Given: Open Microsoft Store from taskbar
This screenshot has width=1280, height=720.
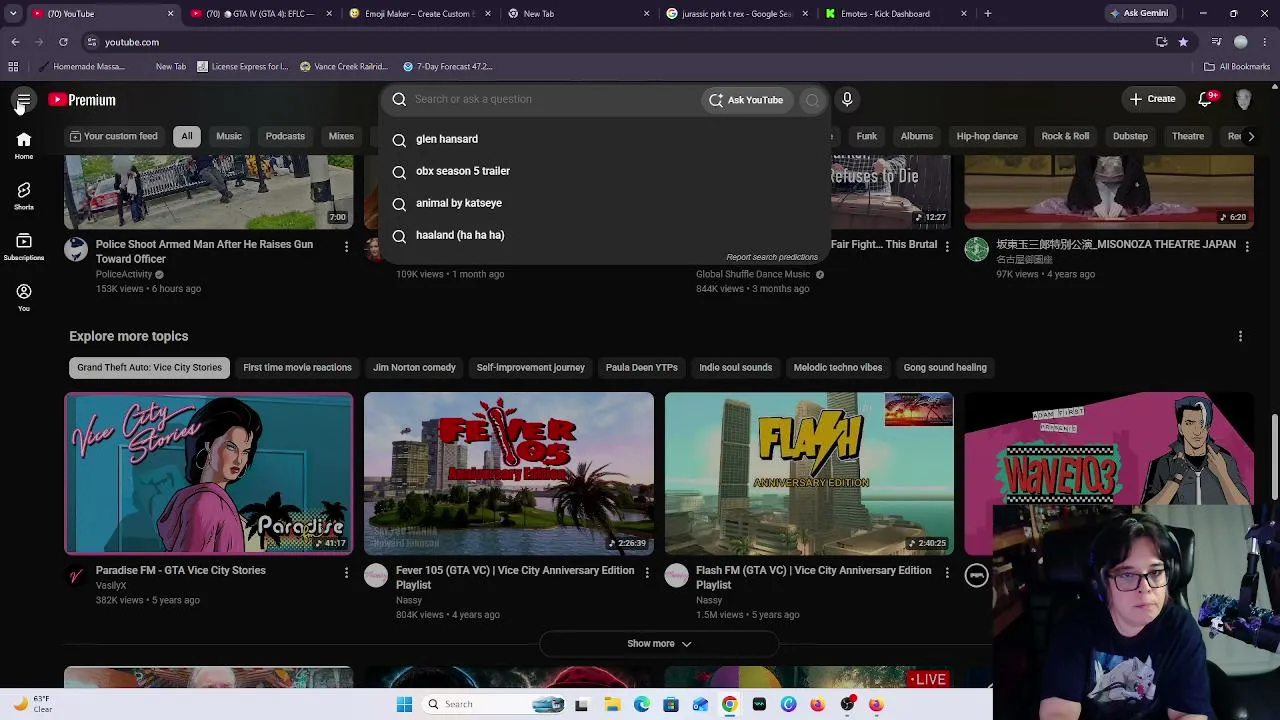Looking at the screenshot, I should point(671,704).
